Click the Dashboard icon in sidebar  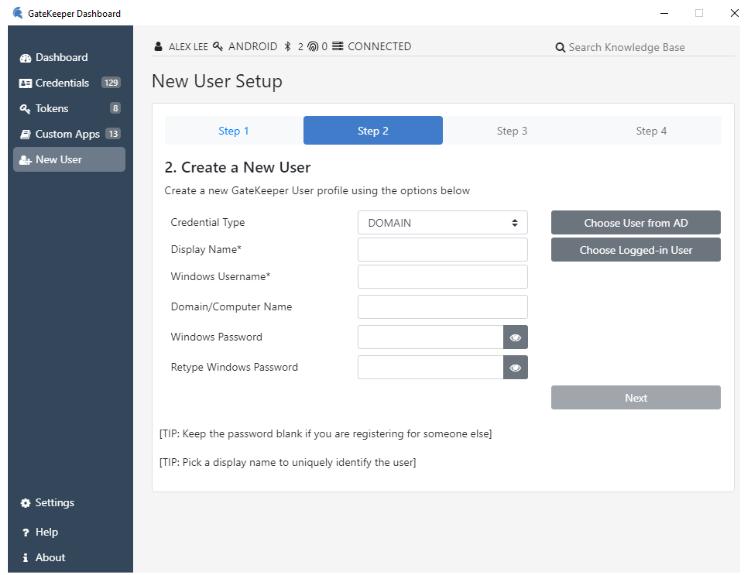(x=26, y=58)
